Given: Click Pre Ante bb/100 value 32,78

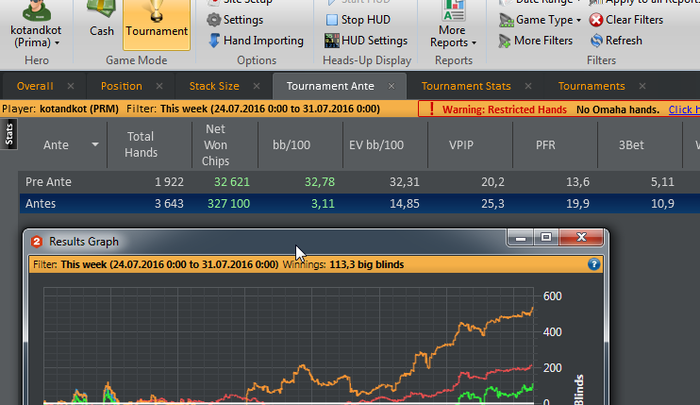Looking at the screenshot, I should tap(320, 182).
